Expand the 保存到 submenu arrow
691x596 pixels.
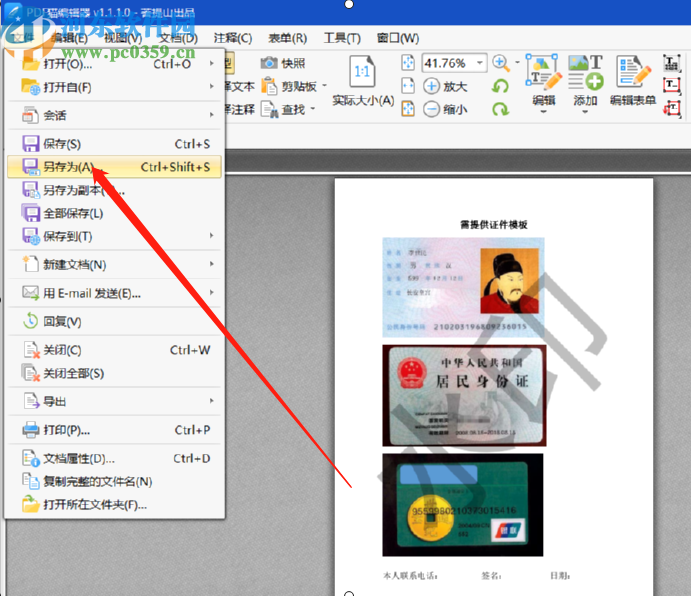pos(212,236)
